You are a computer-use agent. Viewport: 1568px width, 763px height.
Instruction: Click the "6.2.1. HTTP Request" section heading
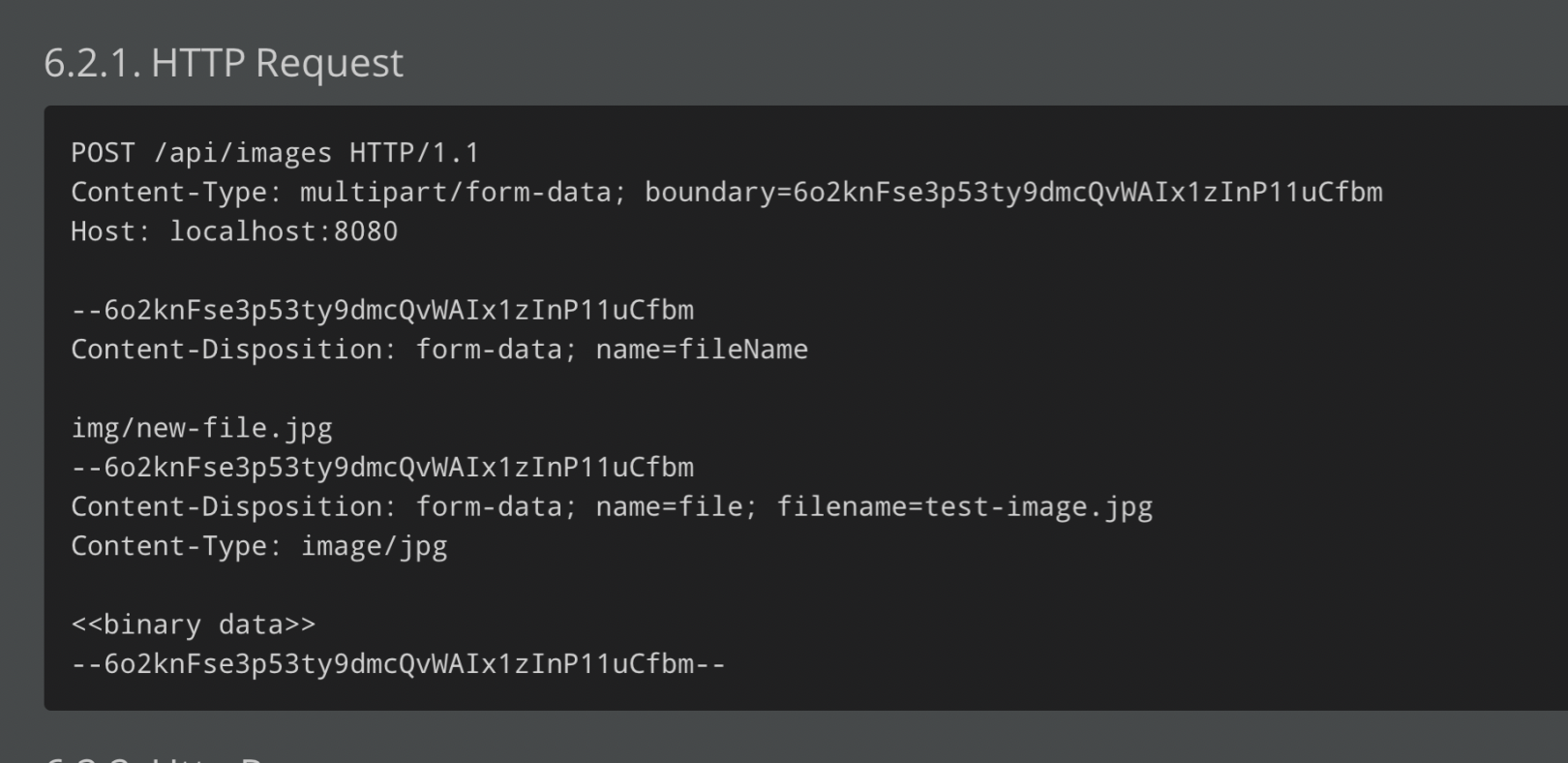(224, 63)
